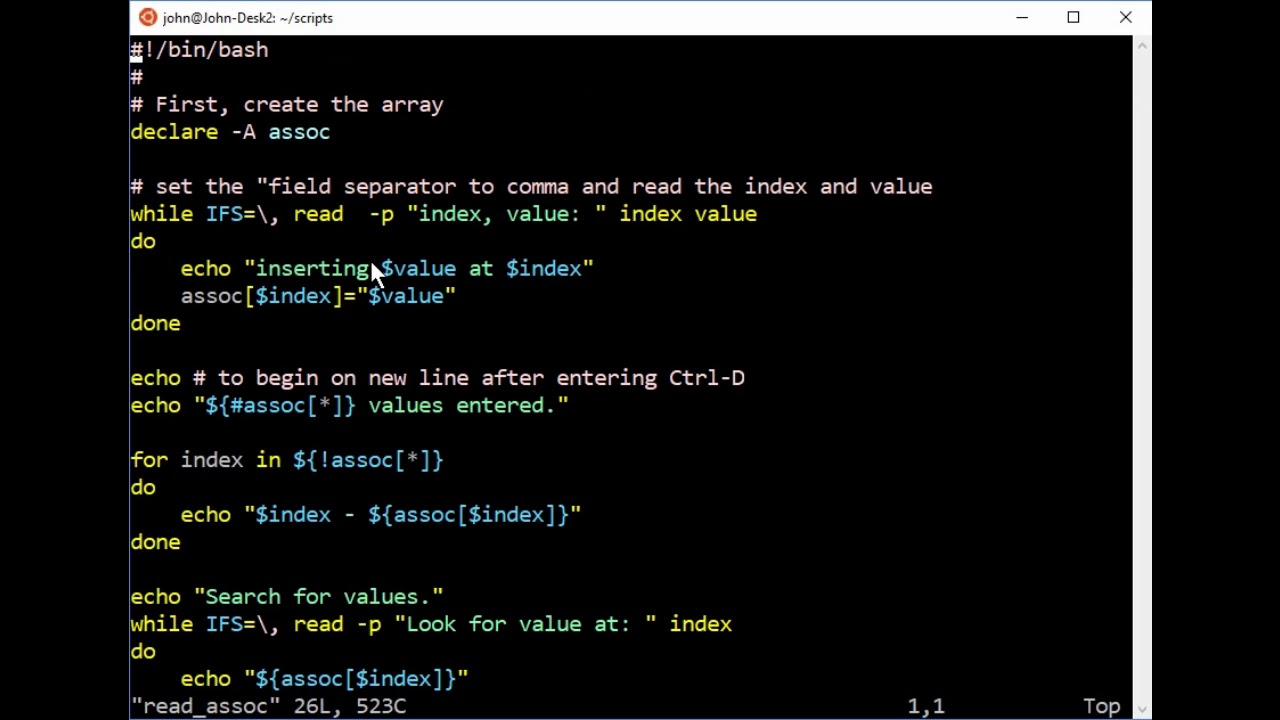Click the 26L, 523C file size text
Screen dimensions: 1280x720
(347, 706)
